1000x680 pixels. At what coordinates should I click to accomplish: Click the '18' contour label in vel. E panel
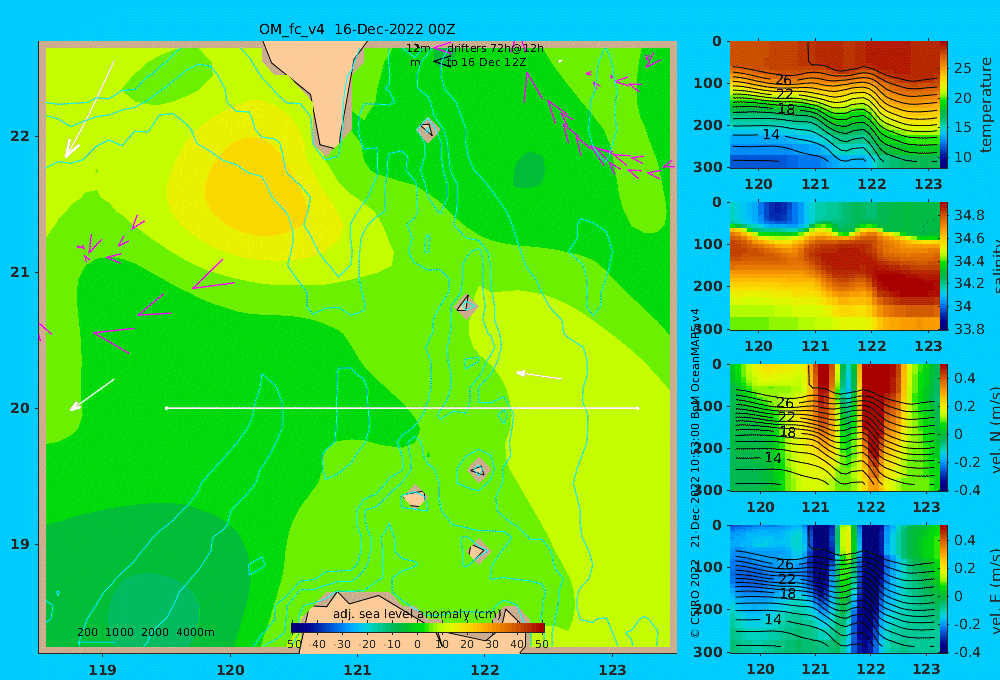(x=788, y=594)
